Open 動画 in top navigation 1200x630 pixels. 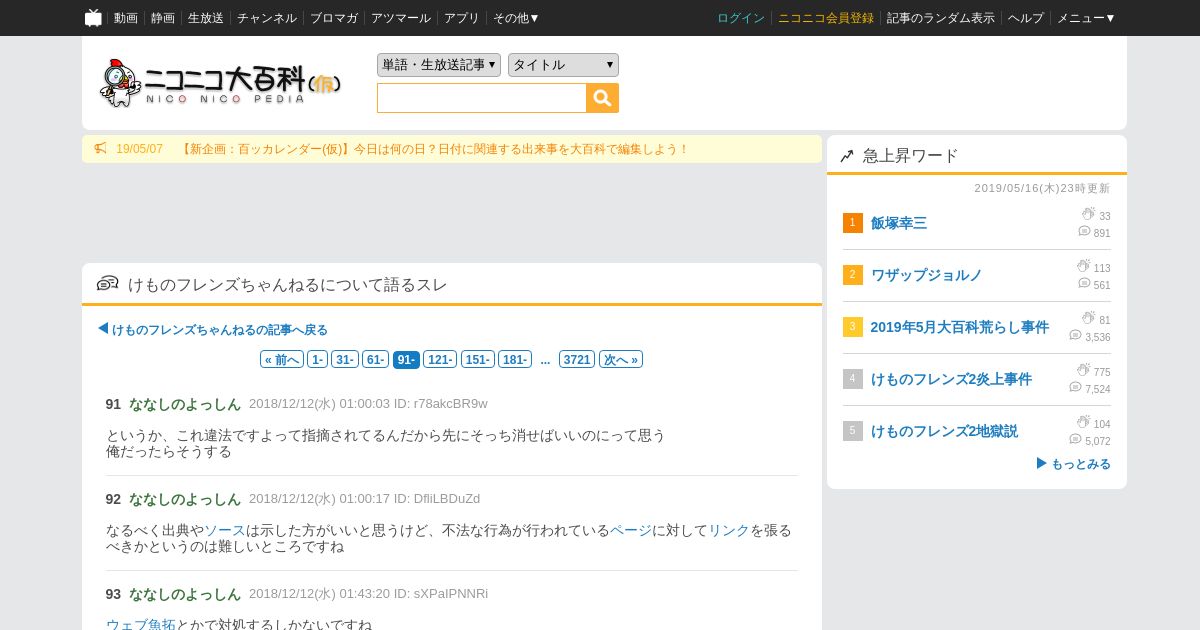[x=126, y=18]
